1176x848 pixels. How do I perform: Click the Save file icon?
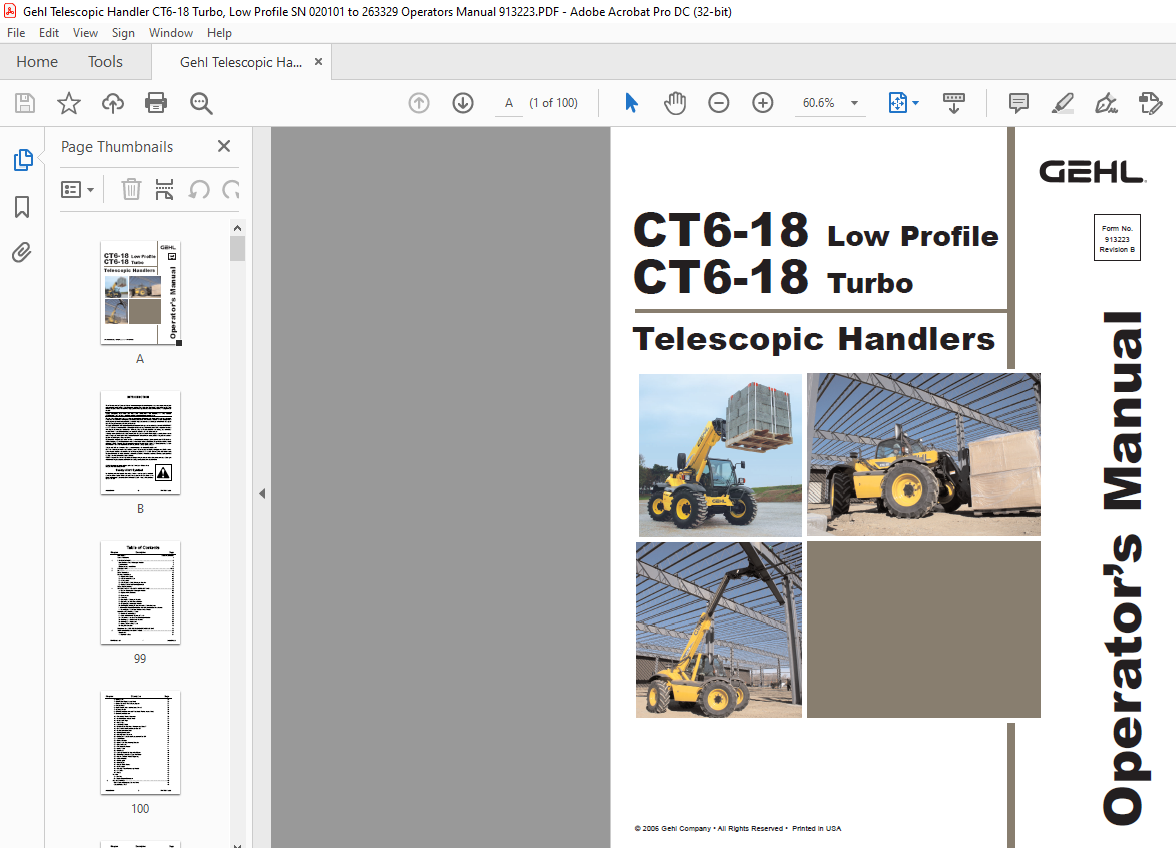[25, 103]
